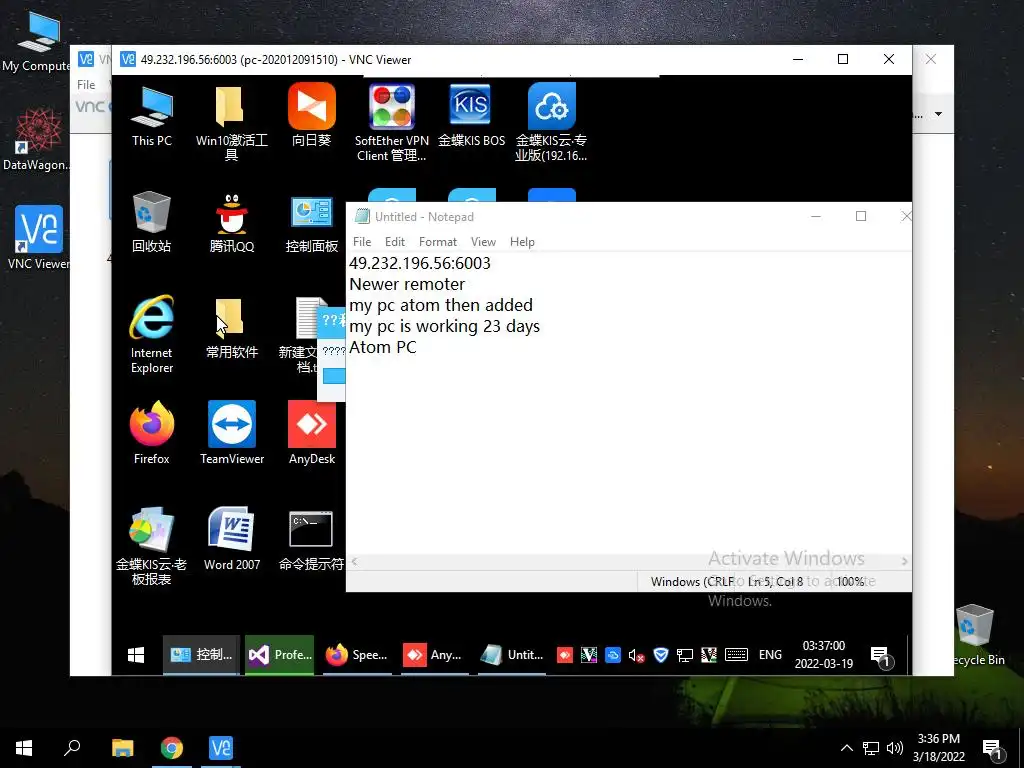This screenshot has width=1024, height=768.
Task: Click the remote network tray icon
Action: (684, 655)
